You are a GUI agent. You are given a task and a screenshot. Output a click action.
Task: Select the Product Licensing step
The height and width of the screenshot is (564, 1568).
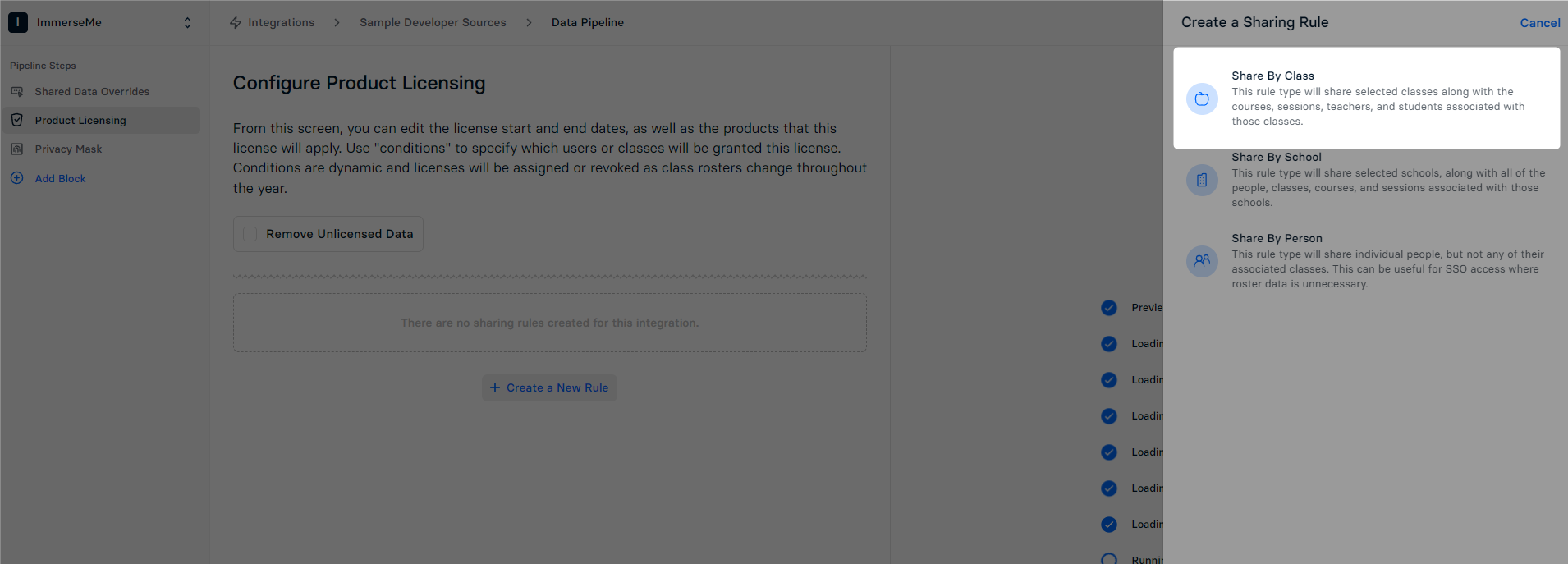click(101, 120)
